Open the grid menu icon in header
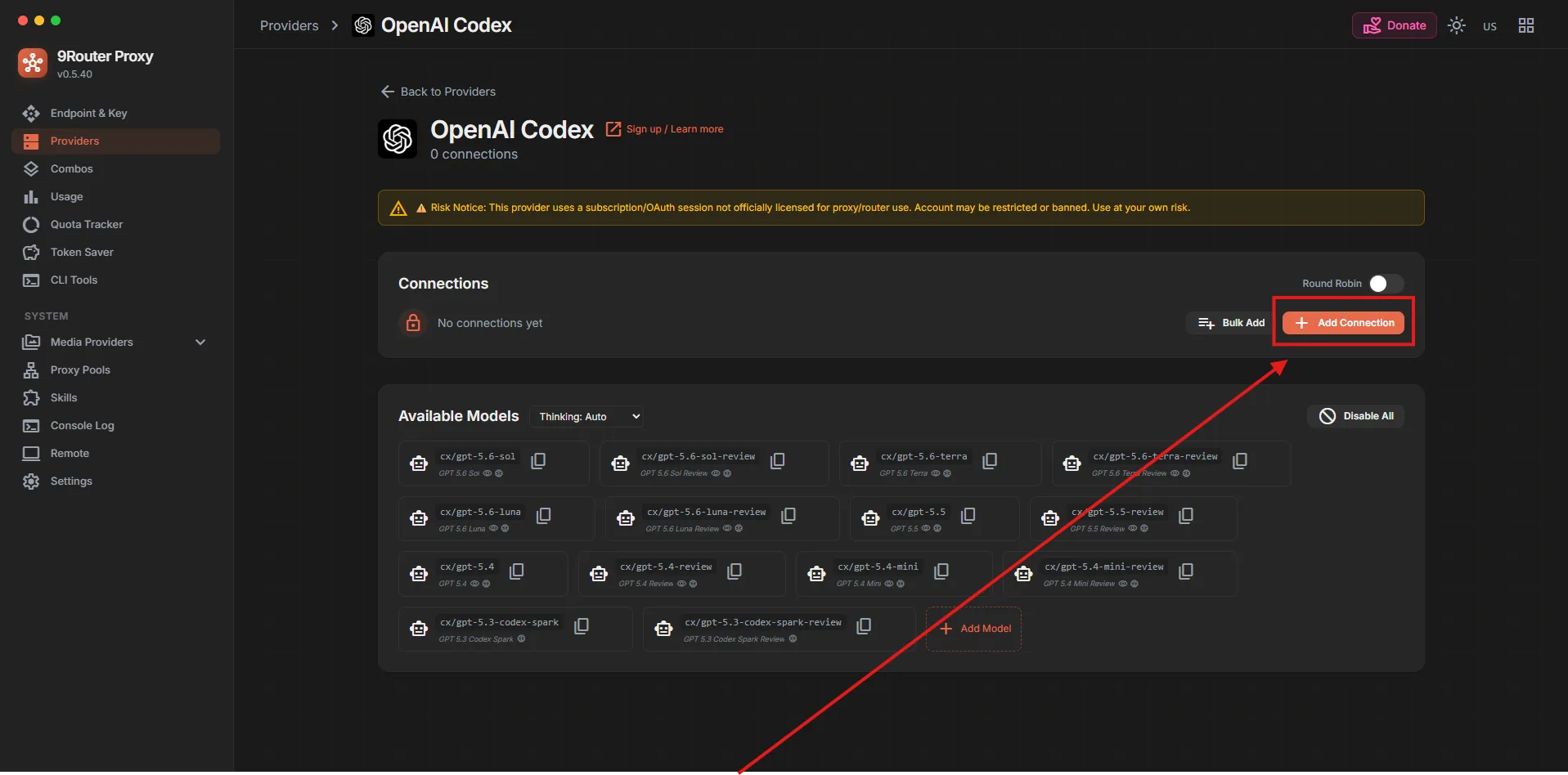1568x775 pixels. tap(1526, 25)
